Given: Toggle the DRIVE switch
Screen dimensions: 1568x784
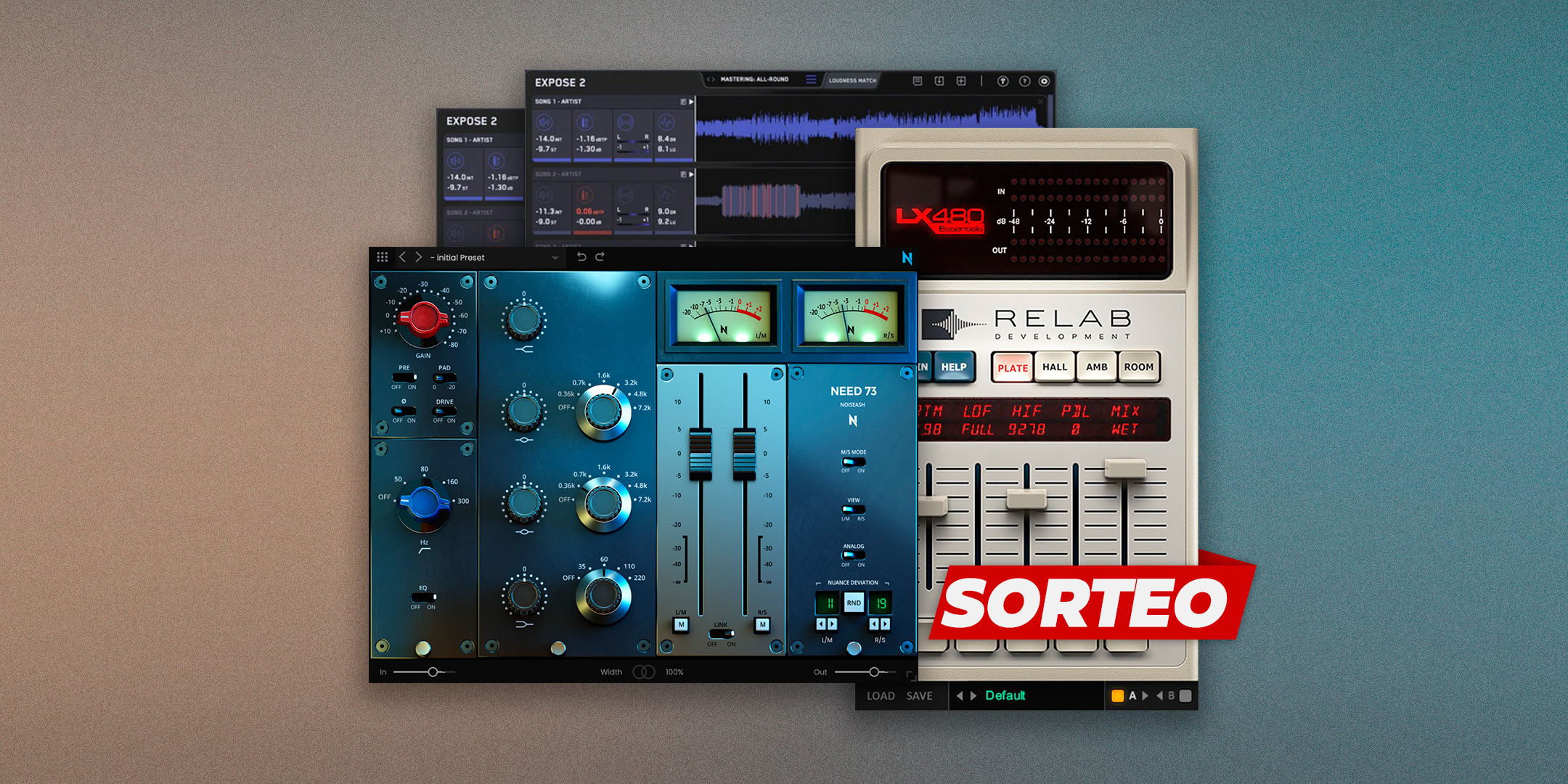Looking at the screenshot, I should click(444, 411).
